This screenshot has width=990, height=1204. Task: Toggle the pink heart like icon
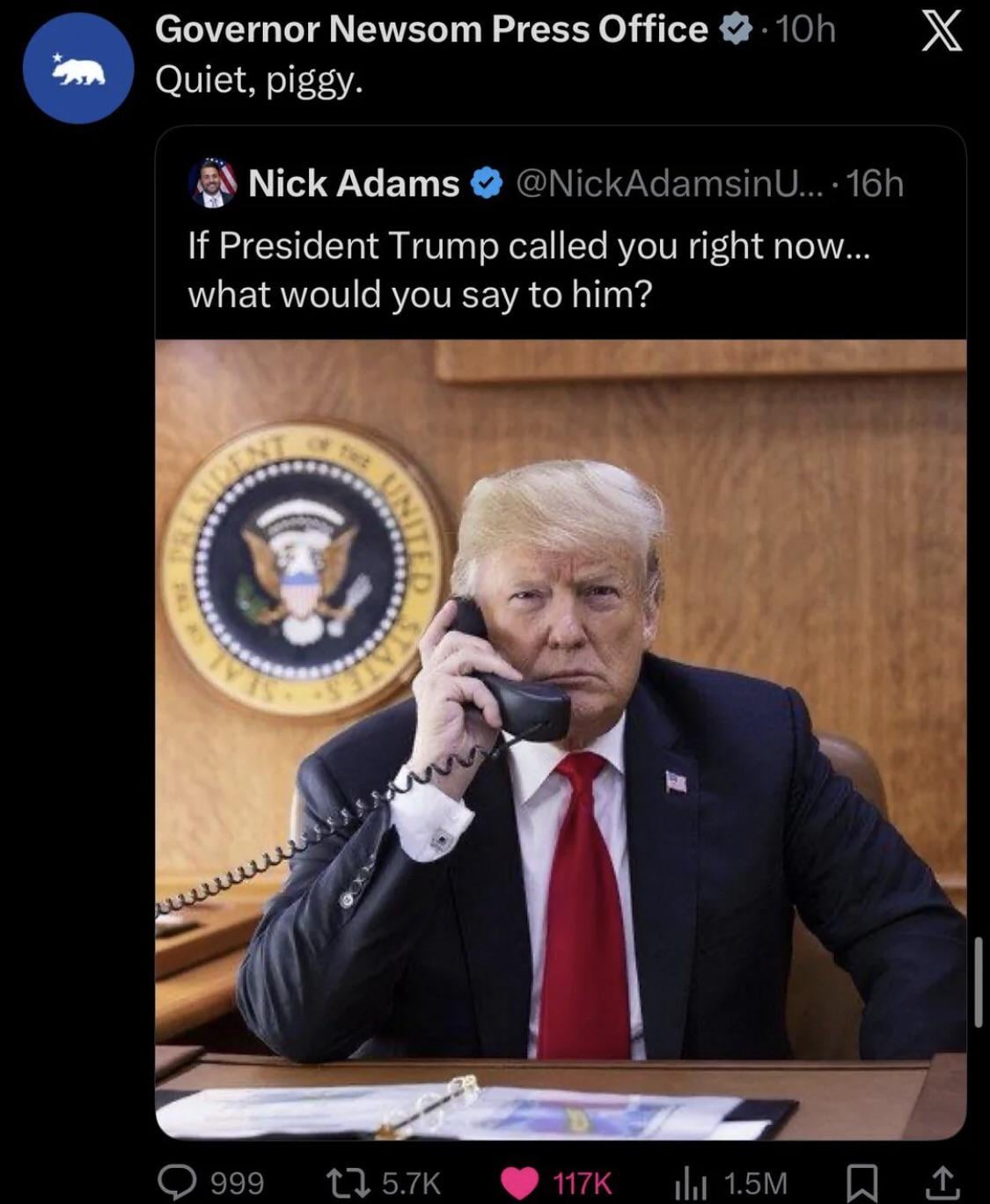pyautogui.click(x=519, y=1183)
